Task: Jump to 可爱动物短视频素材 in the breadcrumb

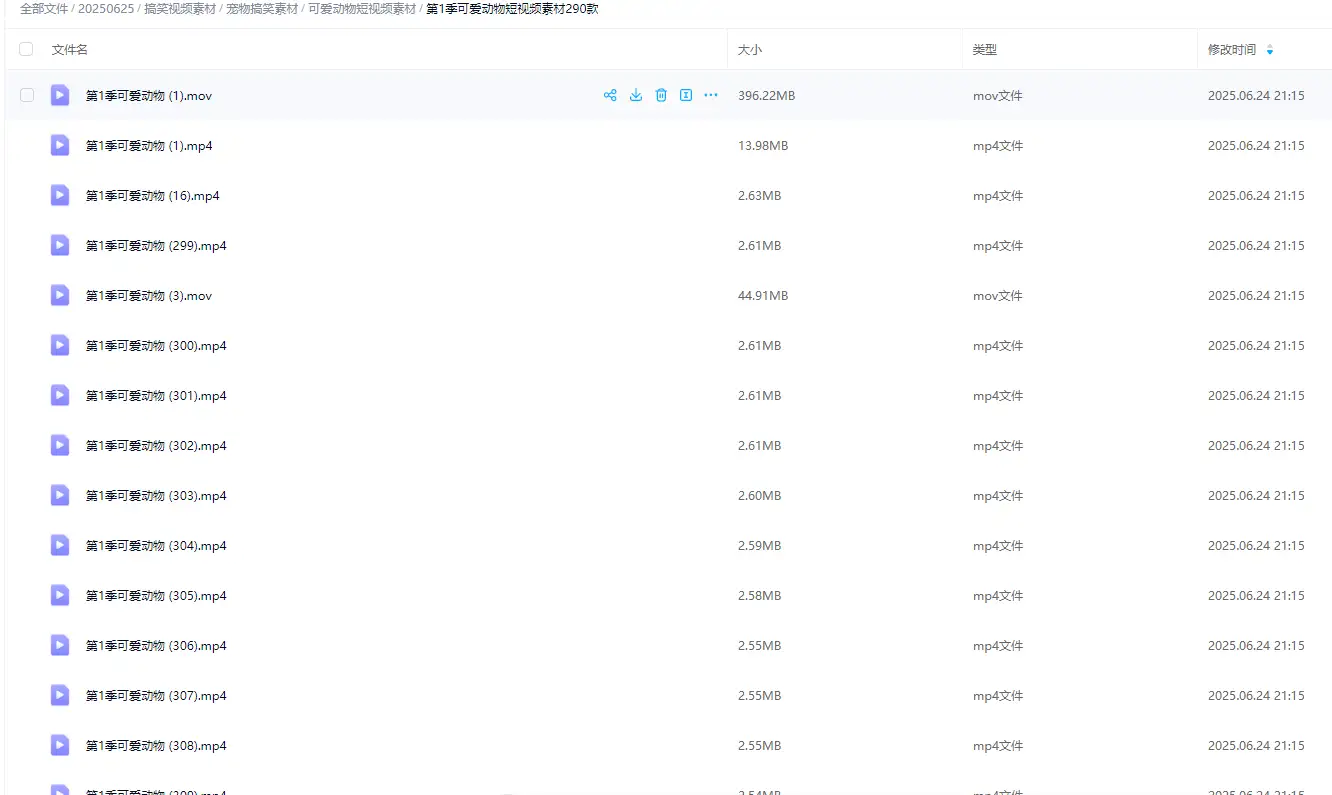Action: click(x=362, y=9)
